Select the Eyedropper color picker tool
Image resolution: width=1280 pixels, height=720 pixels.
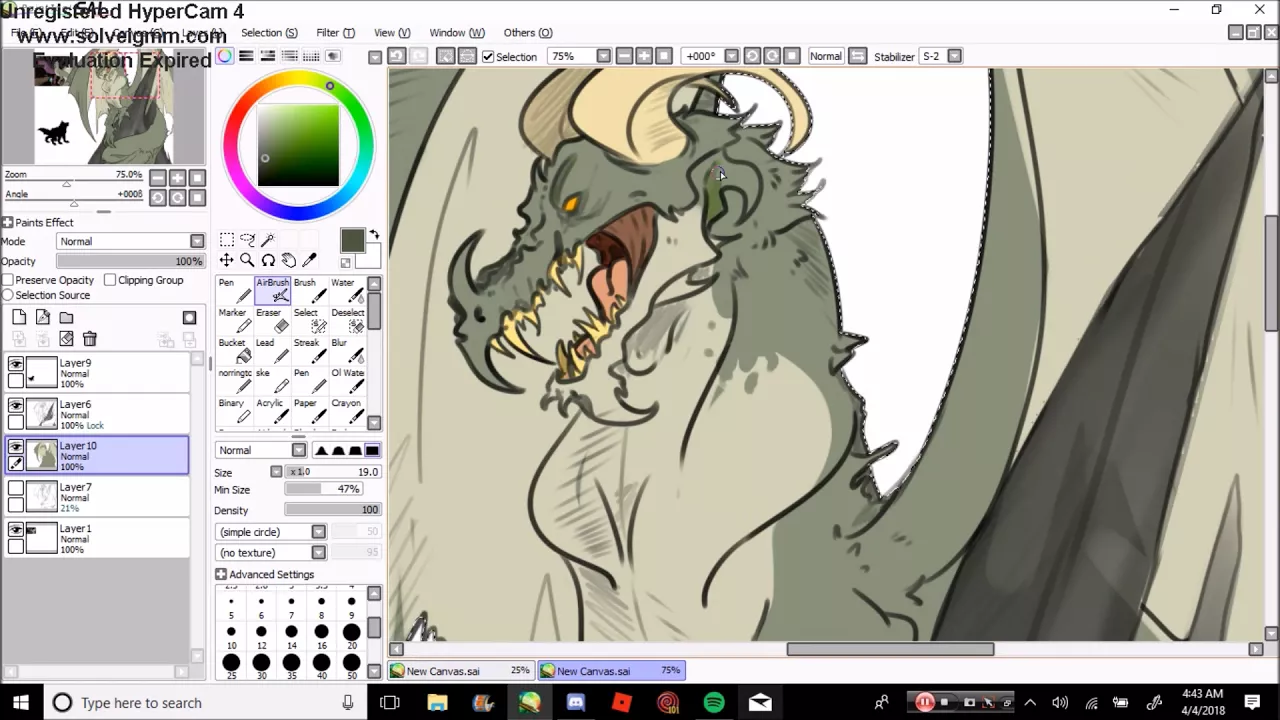click(309, 260)
